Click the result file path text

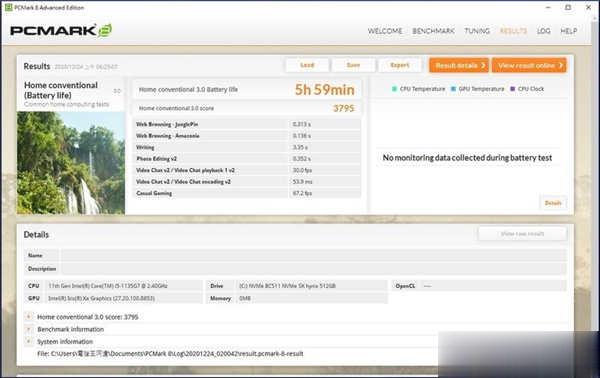click(x=170, y=354)
